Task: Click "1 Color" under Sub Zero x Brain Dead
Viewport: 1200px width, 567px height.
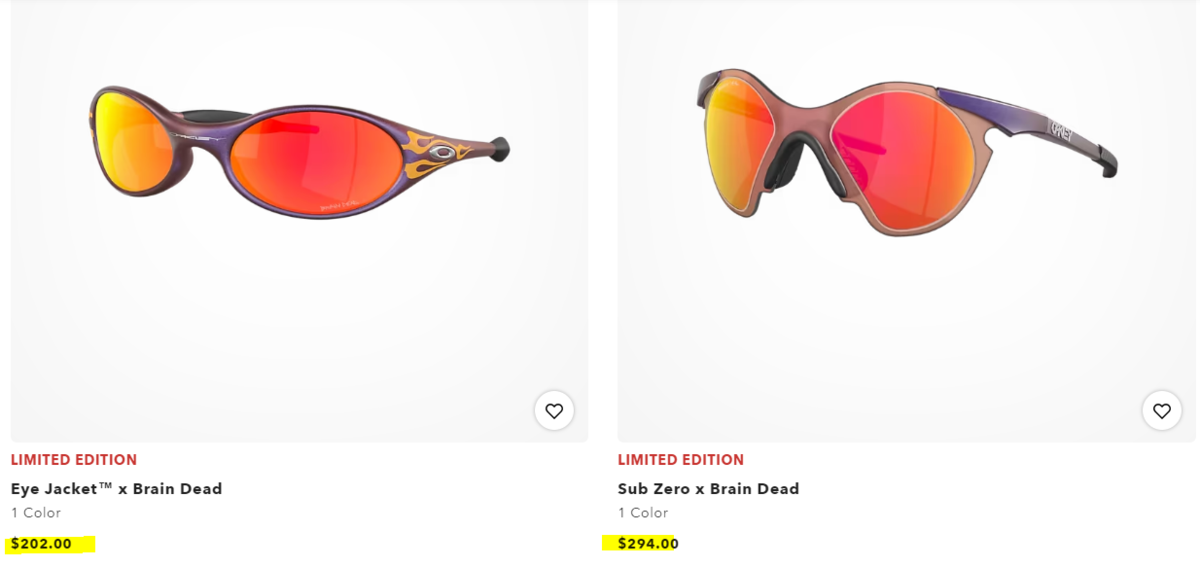Action: [643, 513]
